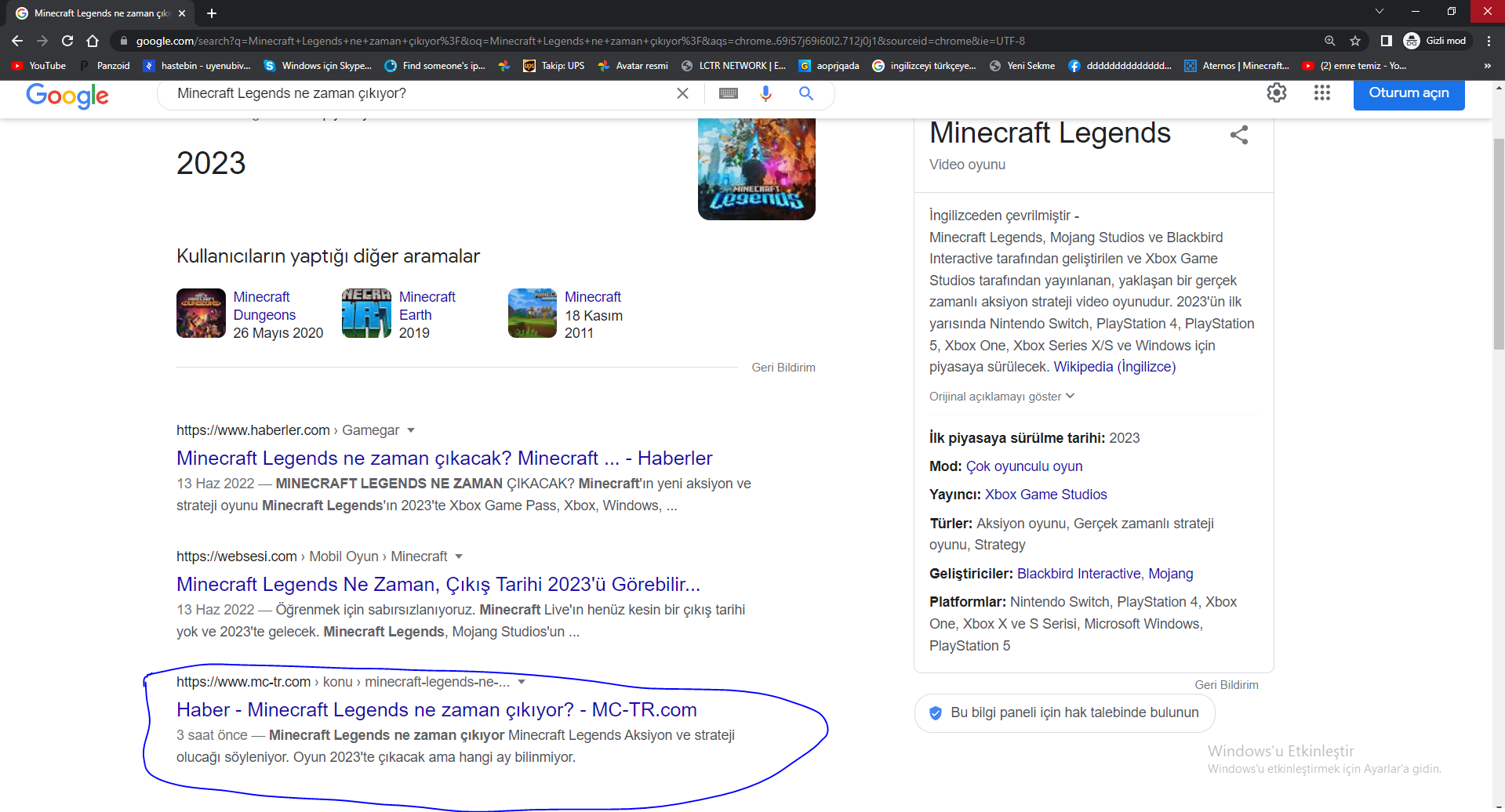The width and height of the screenshot is (1505, 812).
Task: Click the Minecraft Dungeons thumbnail
Action: coord(201,313)
